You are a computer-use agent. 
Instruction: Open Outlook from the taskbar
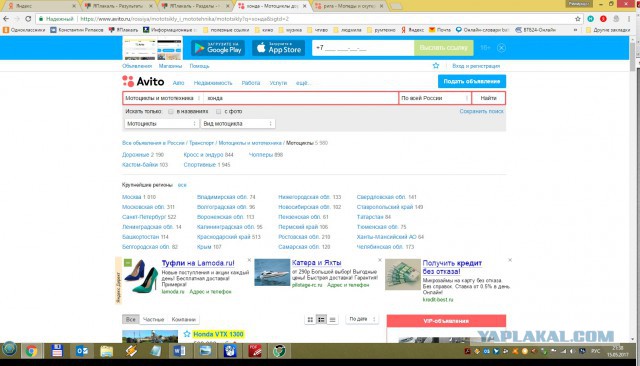click(82, 350)
